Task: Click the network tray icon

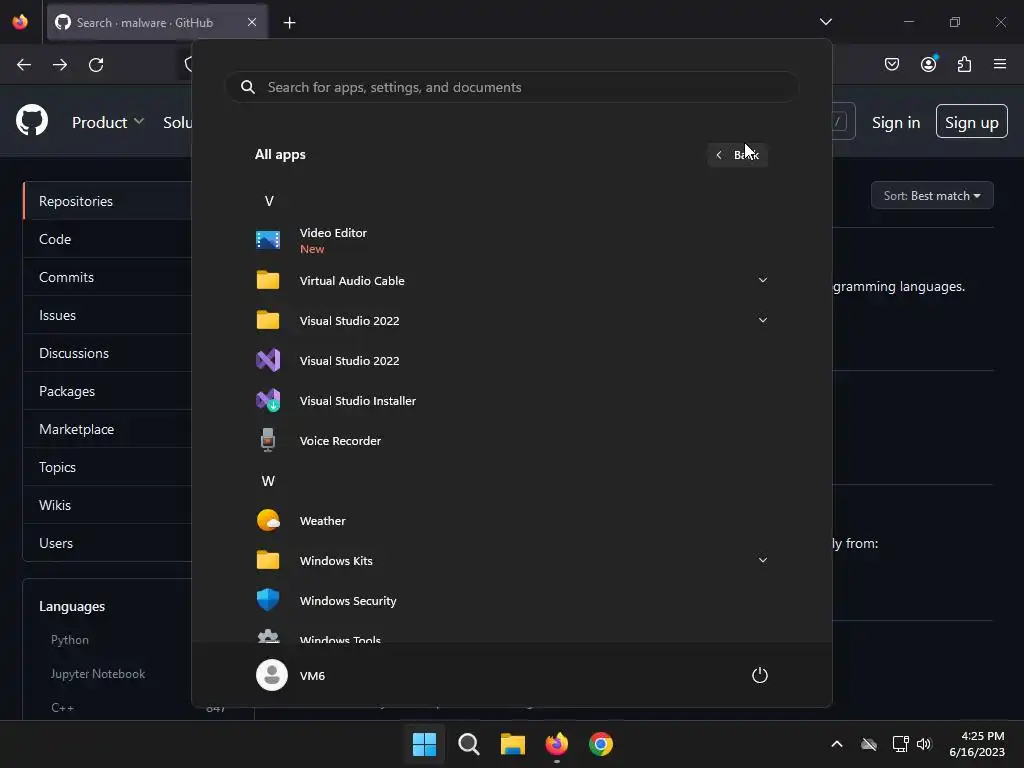Action: coord(901,744)
